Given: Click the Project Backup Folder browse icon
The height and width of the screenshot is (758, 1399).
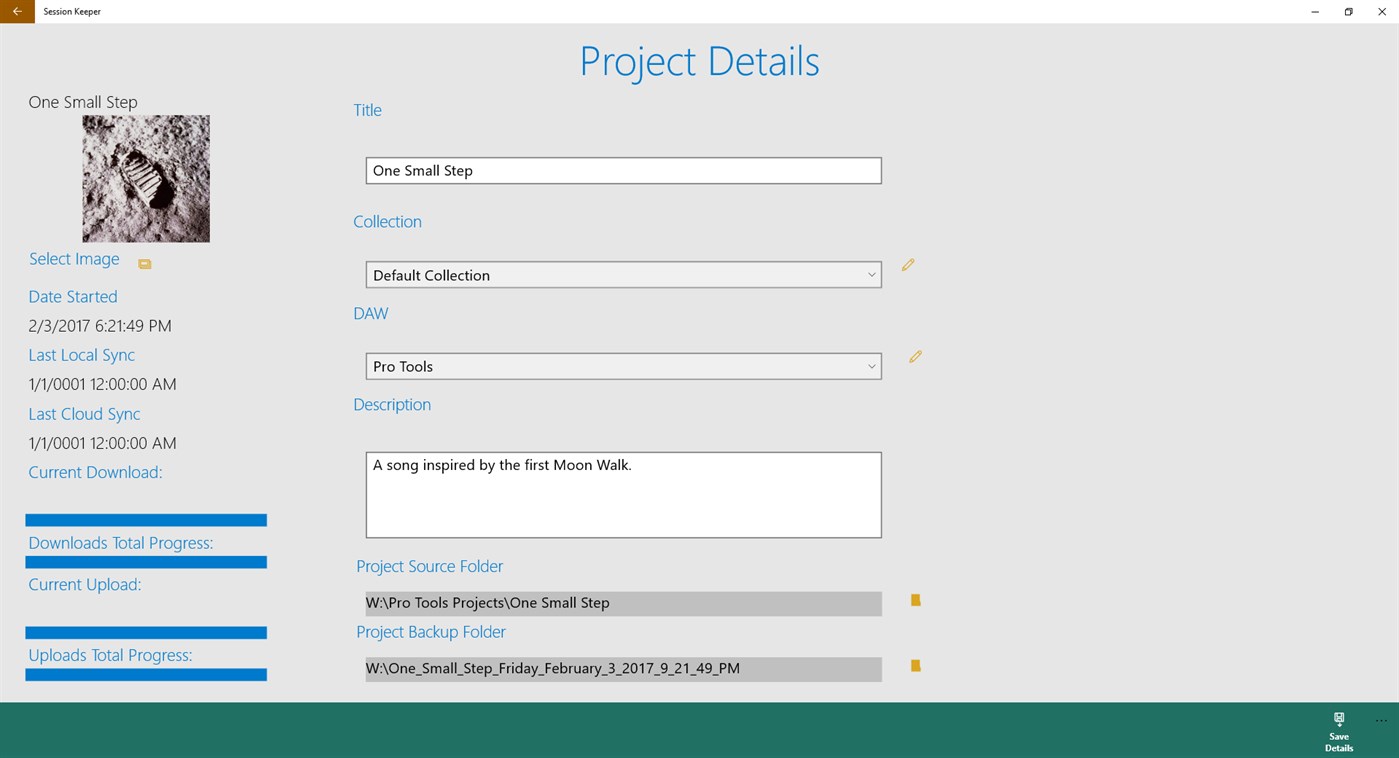Looking at the screenshot, I should coord(915,666).
